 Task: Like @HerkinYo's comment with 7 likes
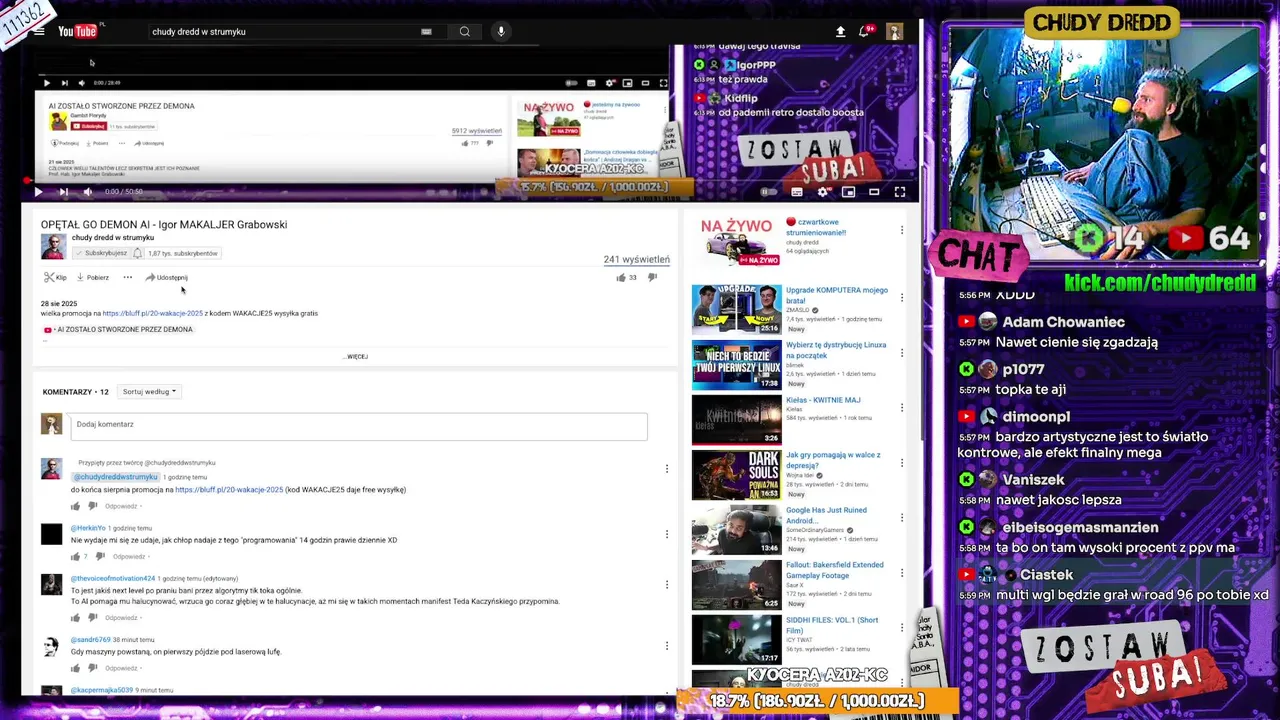[x=75, y=556]
